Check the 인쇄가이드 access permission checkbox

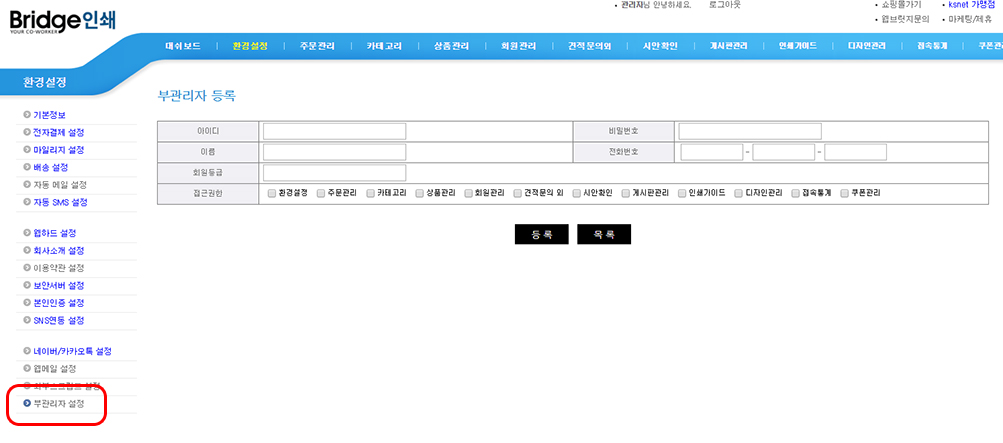coord(682,192)
